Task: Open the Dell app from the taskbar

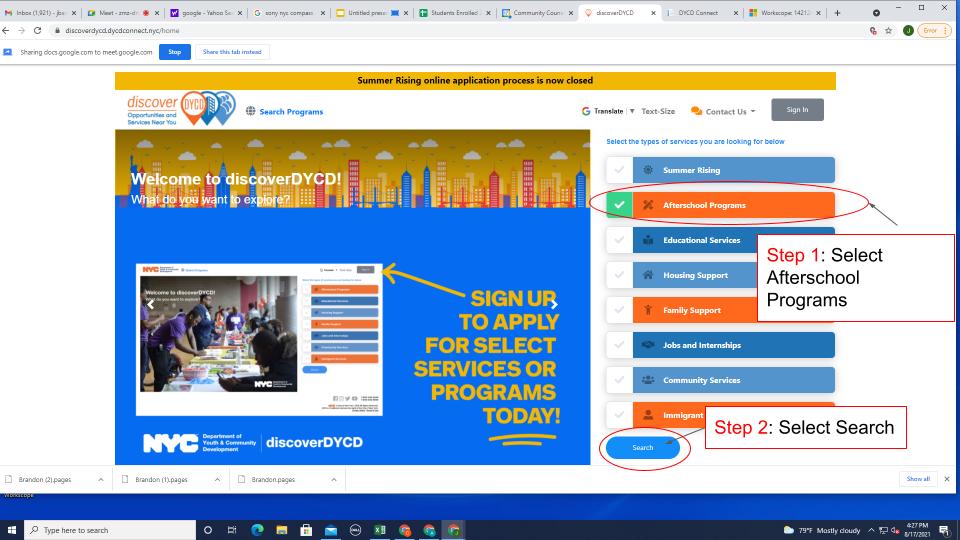Action: 355,530
